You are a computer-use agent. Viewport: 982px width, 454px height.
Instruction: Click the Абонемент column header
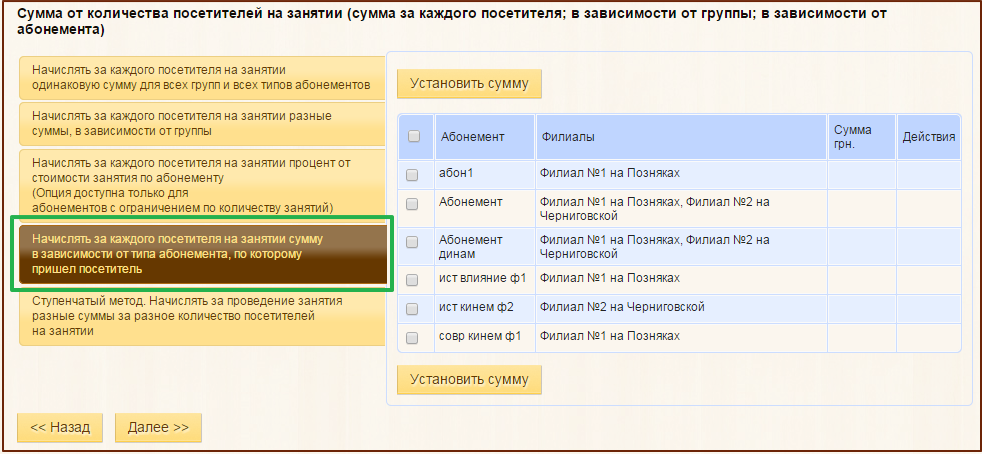(485, 137)
